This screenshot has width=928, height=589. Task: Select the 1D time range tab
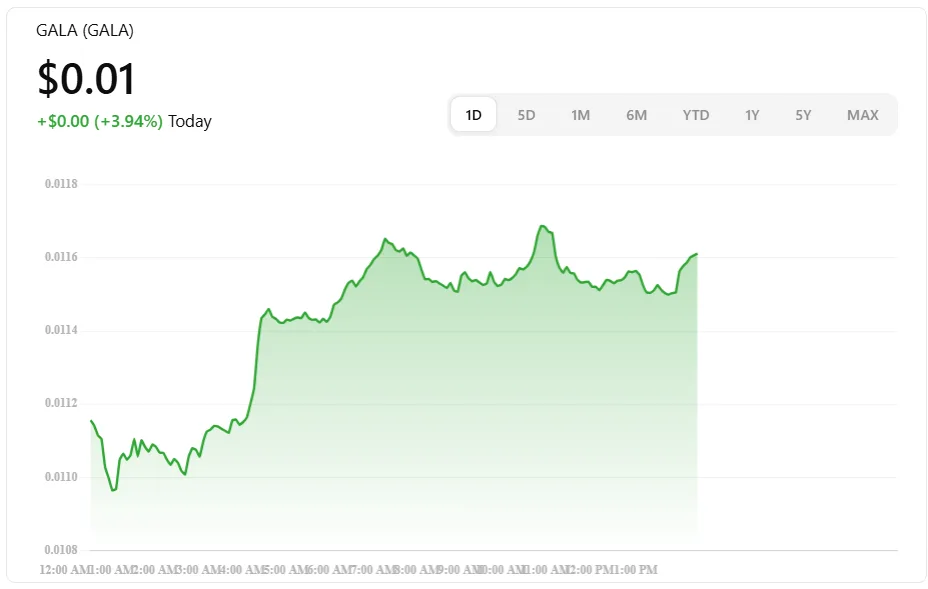[x=474, y=115]
